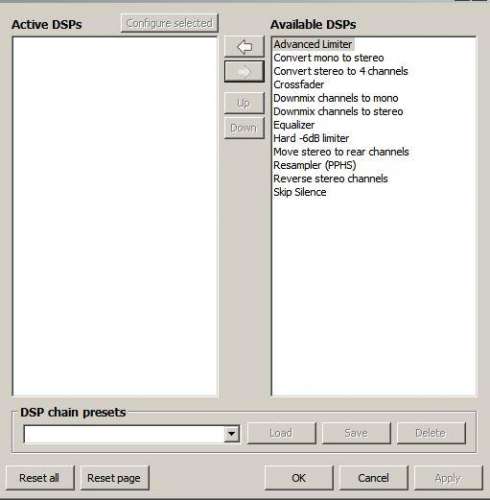This screenshot has width=490, height=500.
Task: Select Move stereo to rear channels
Action: [x=341, y=152]
